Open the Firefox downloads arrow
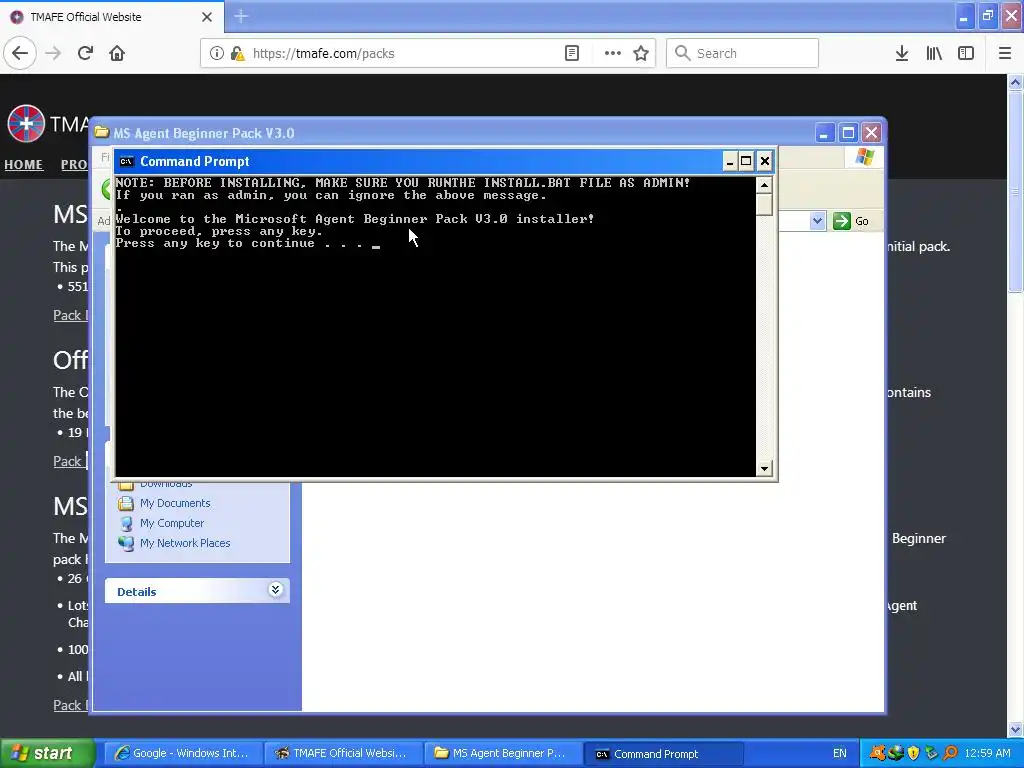The height and width of the screenshot is (768, 1024). coord(902,53)
